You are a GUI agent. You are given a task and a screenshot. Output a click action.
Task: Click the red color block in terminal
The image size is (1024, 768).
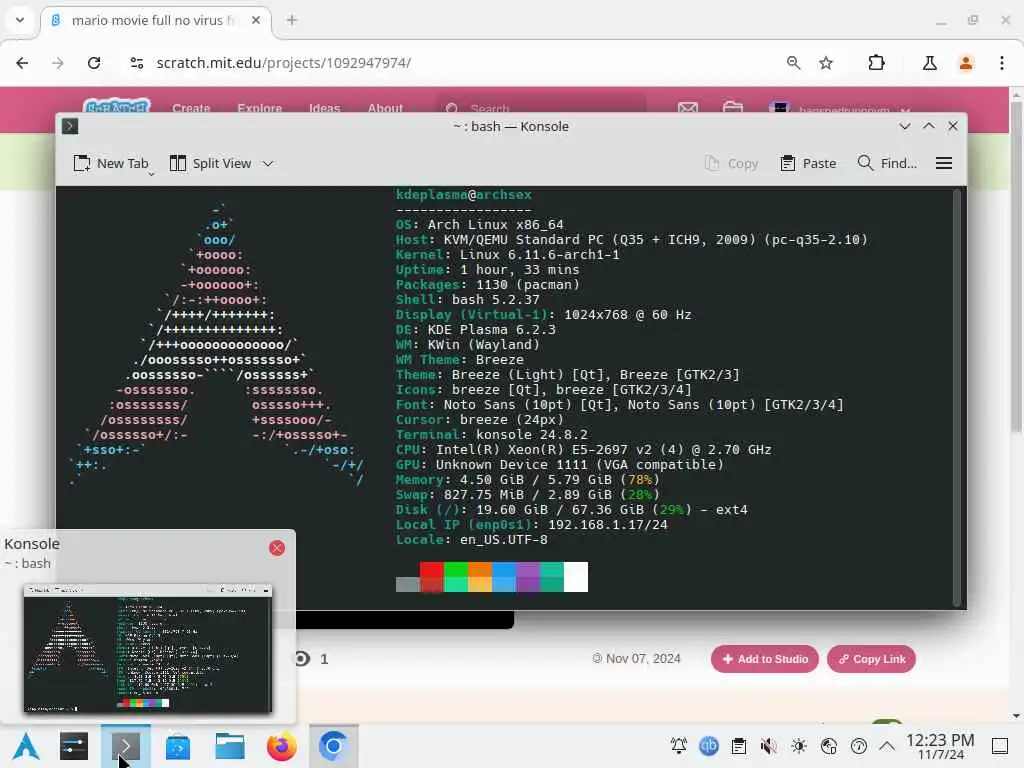pos(432,569)
